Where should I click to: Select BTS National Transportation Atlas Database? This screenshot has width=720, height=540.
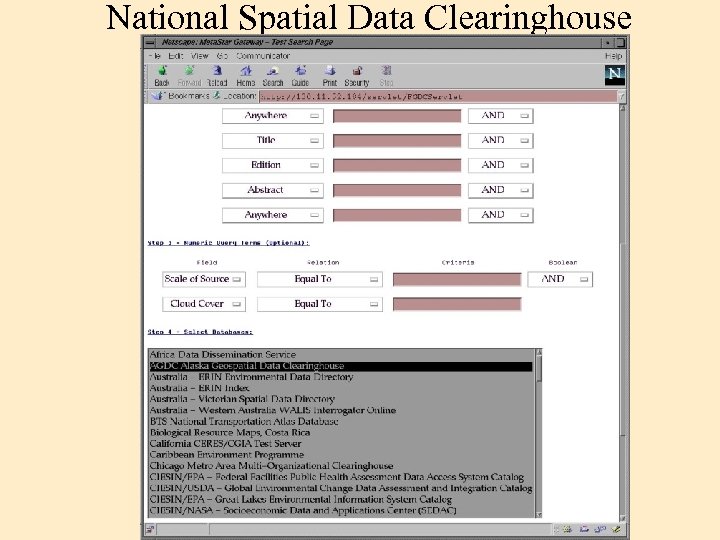click(341, 422)
